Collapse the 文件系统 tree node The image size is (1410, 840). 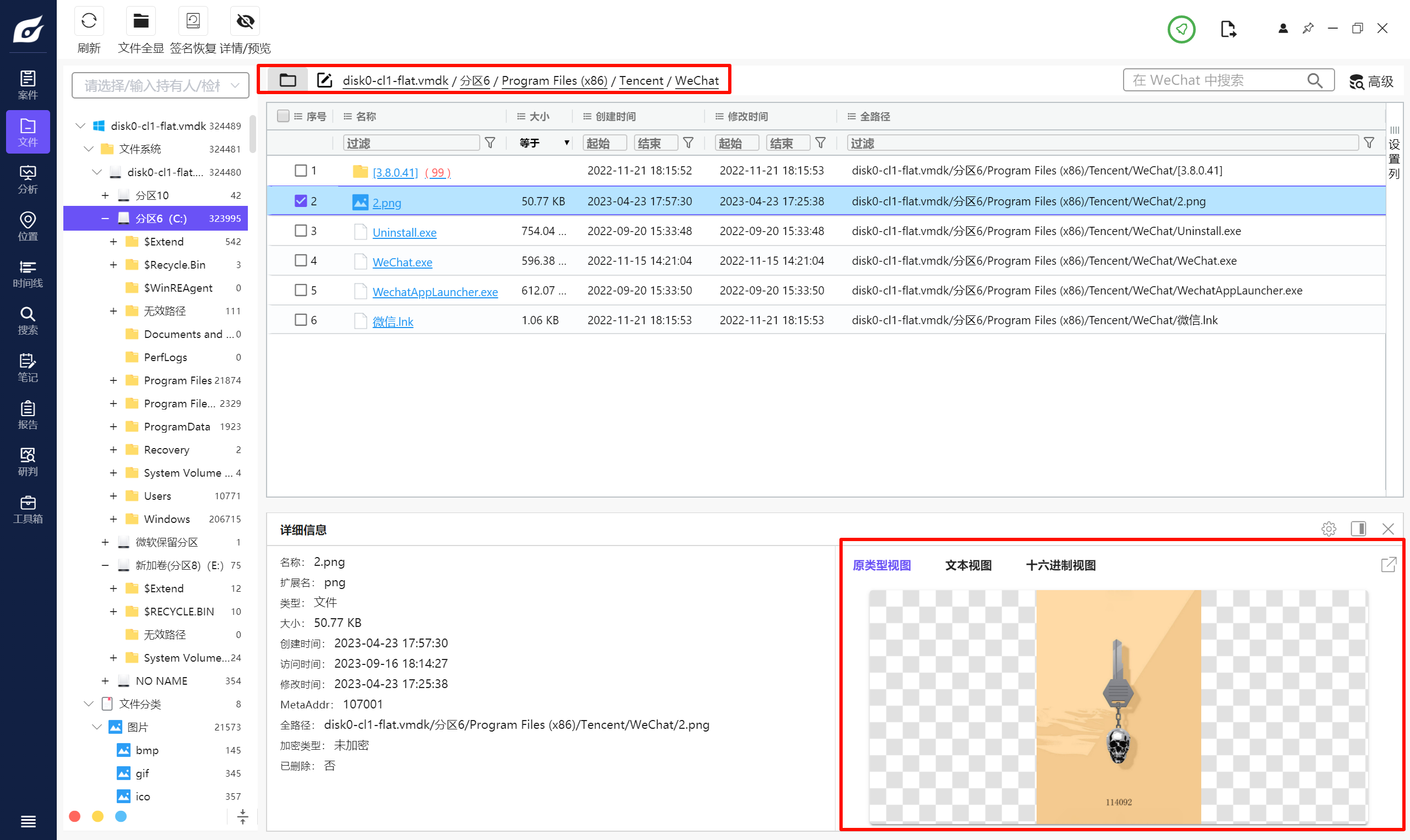coord(89,149)
